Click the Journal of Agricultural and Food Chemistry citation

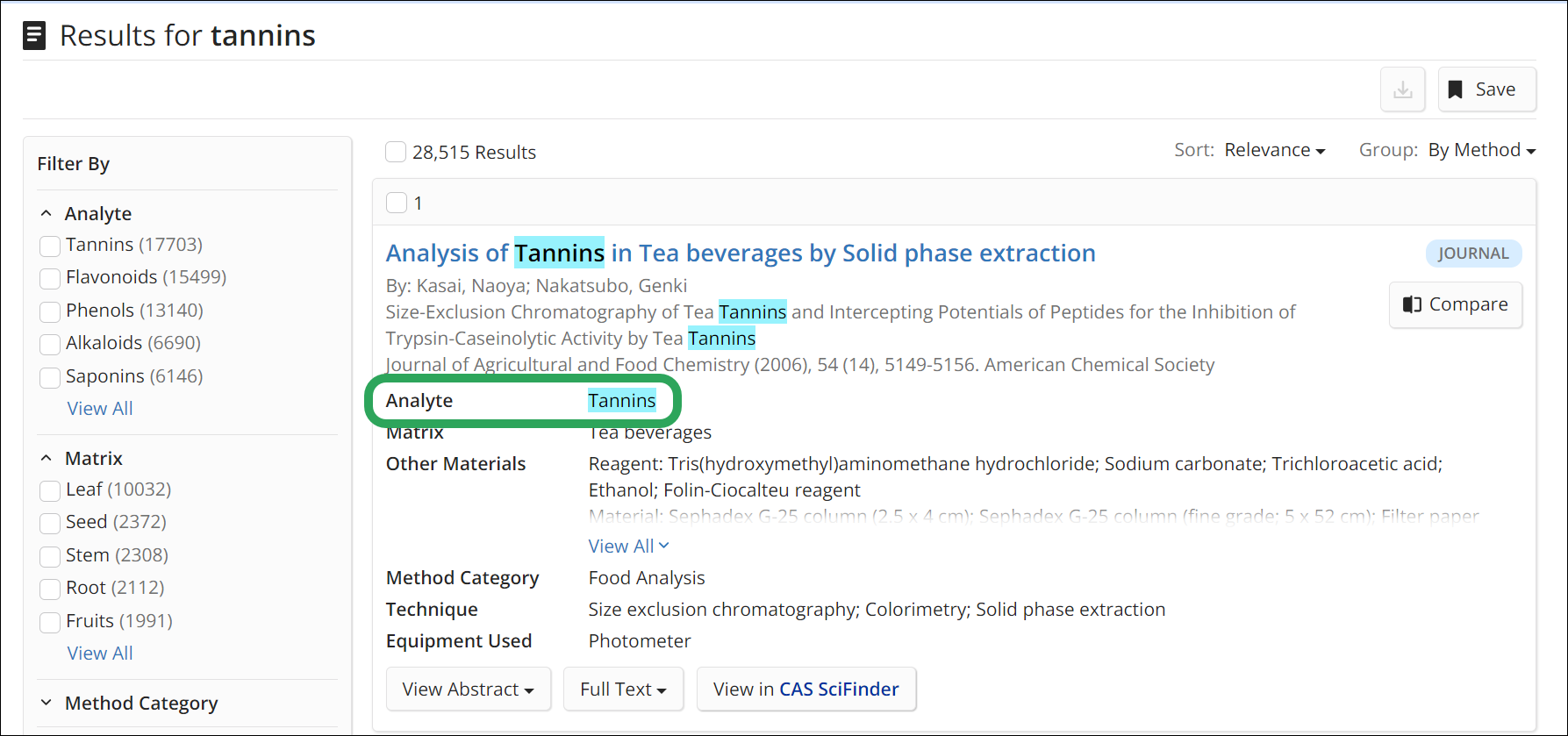[800, 365]
